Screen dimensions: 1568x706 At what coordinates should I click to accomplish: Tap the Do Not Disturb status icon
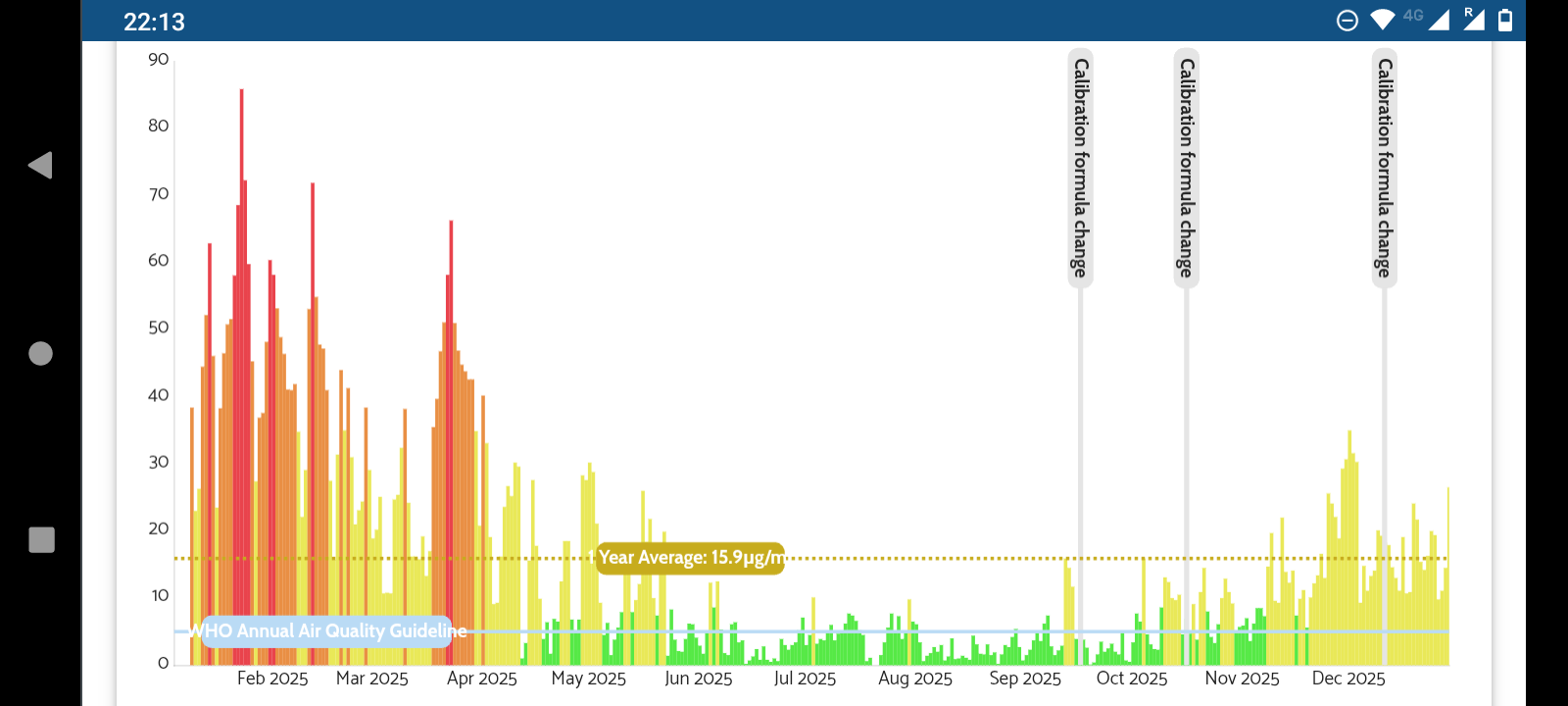pos(1347,21)
